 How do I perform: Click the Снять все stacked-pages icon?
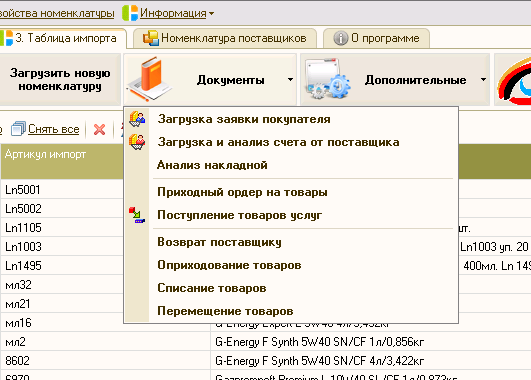(18, 129)
